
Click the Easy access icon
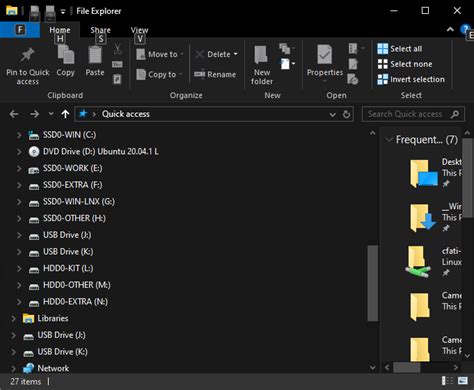point(286,49)
